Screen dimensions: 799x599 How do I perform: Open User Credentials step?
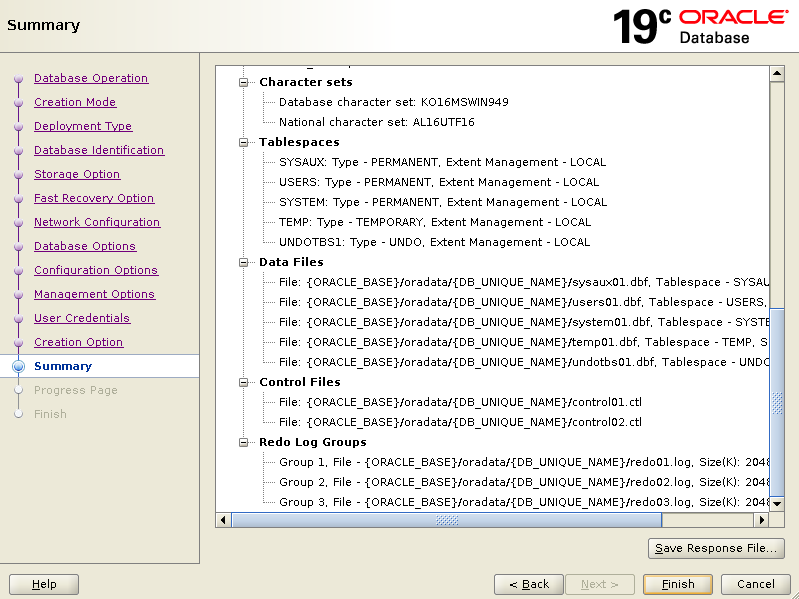[x=82, y=318]
